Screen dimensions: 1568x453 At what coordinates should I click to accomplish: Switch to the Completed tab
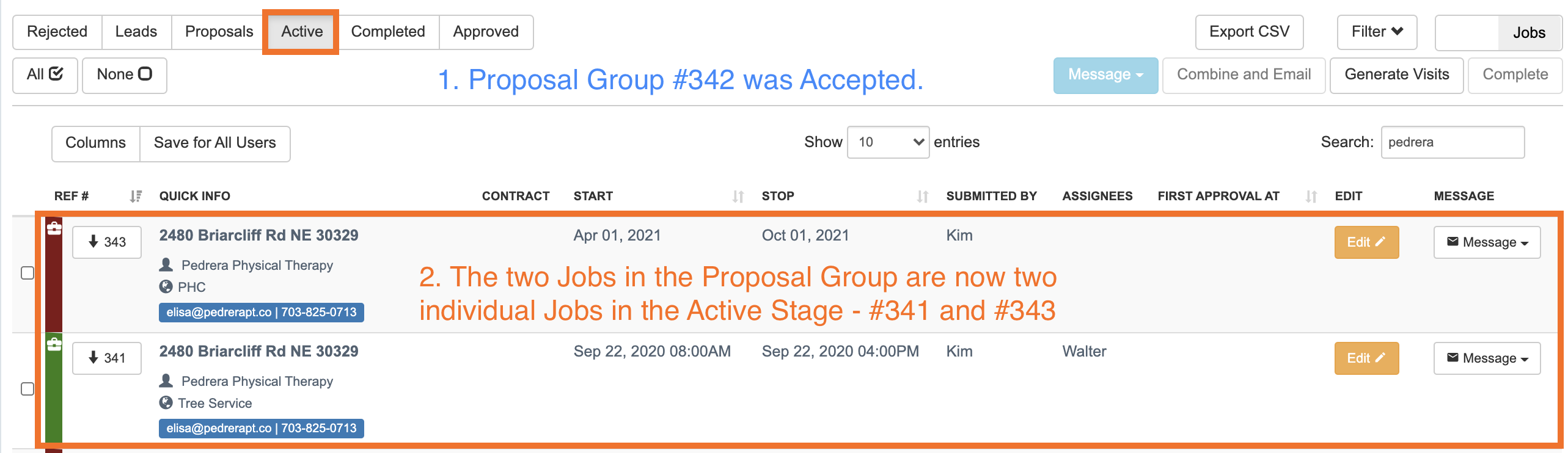(388, 32)
